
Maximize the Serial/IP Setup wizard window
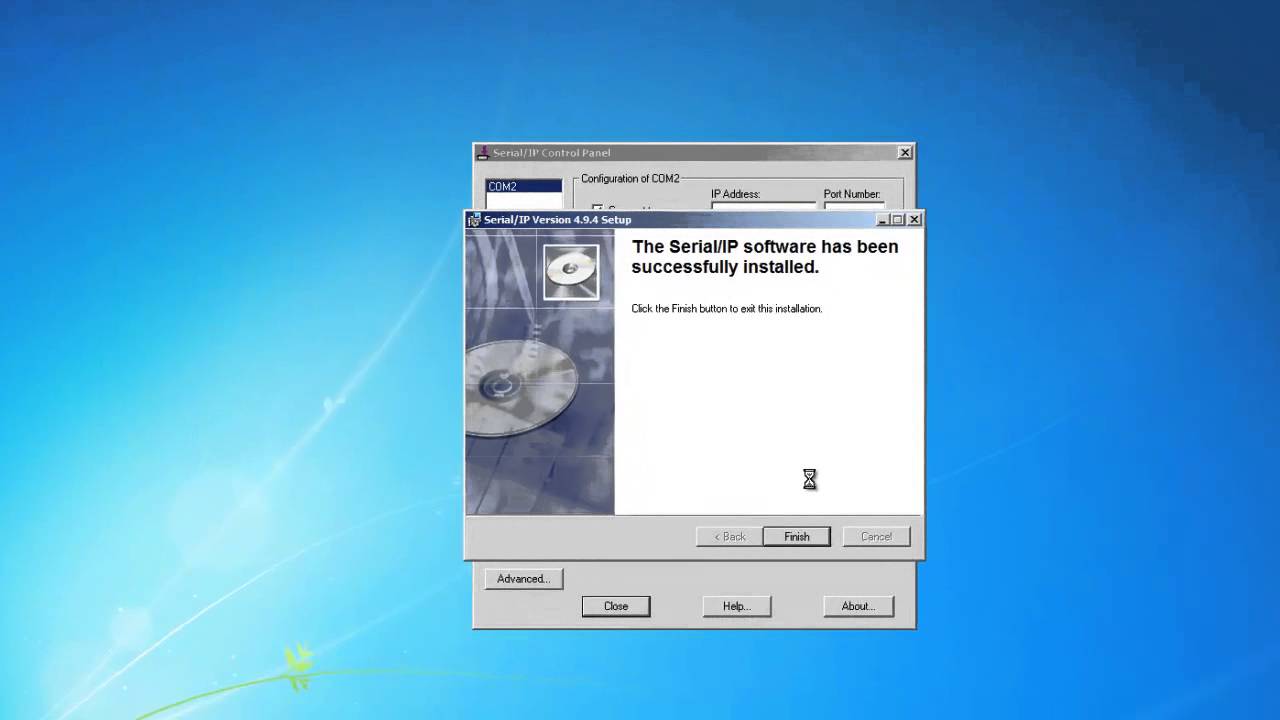tap(897, 220)
